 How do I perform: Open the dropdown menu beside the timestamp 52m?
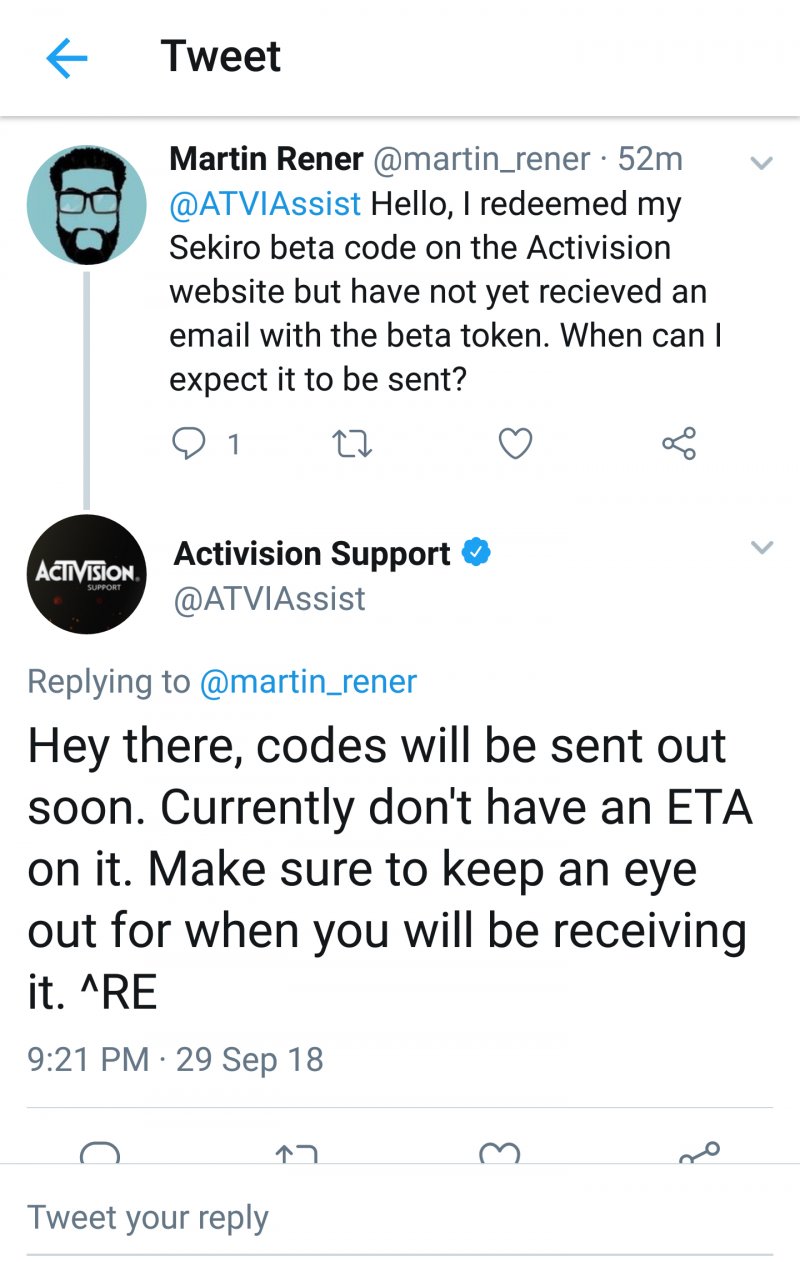click(762, 162)
